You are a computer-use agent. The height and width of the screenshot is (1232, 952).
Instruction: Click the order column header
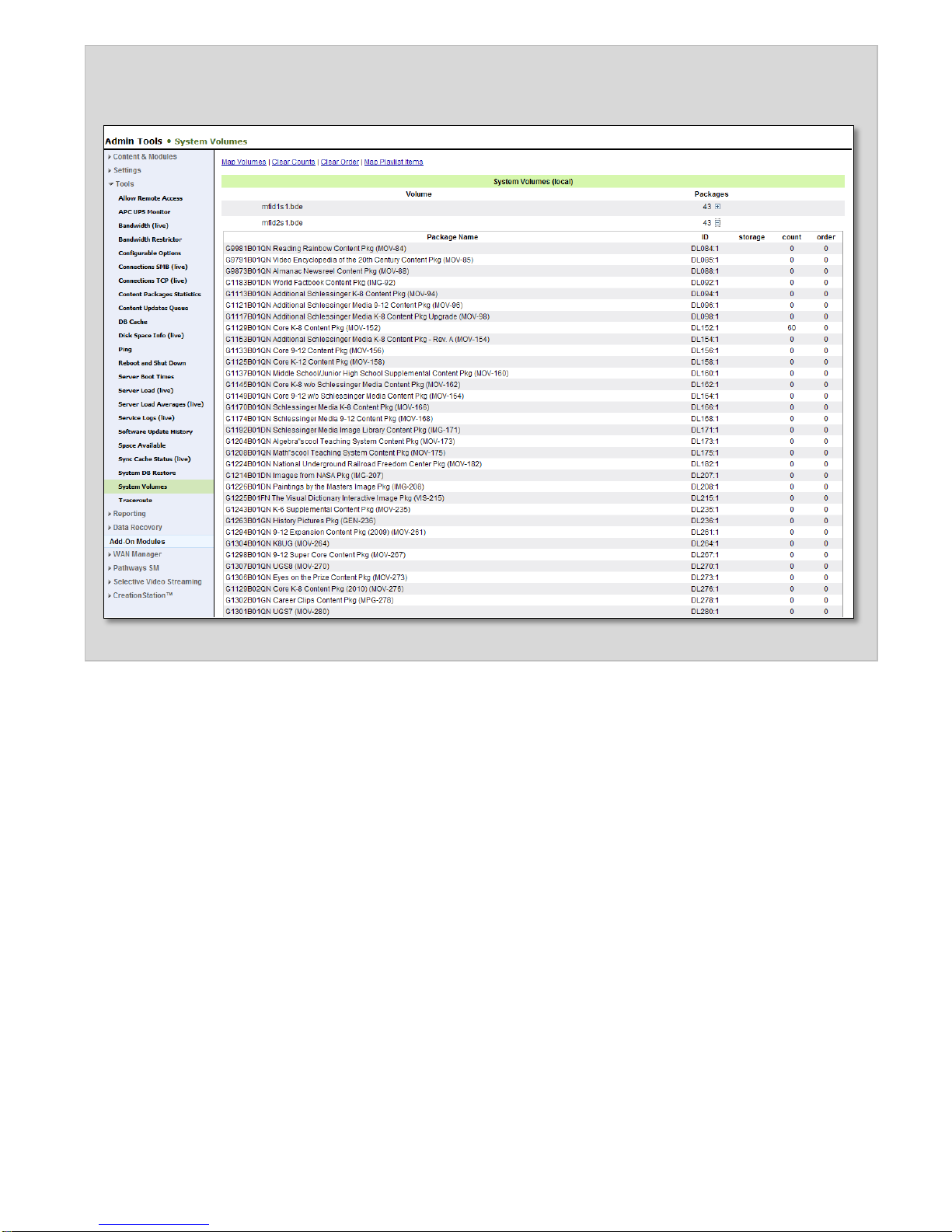(826, 237)
